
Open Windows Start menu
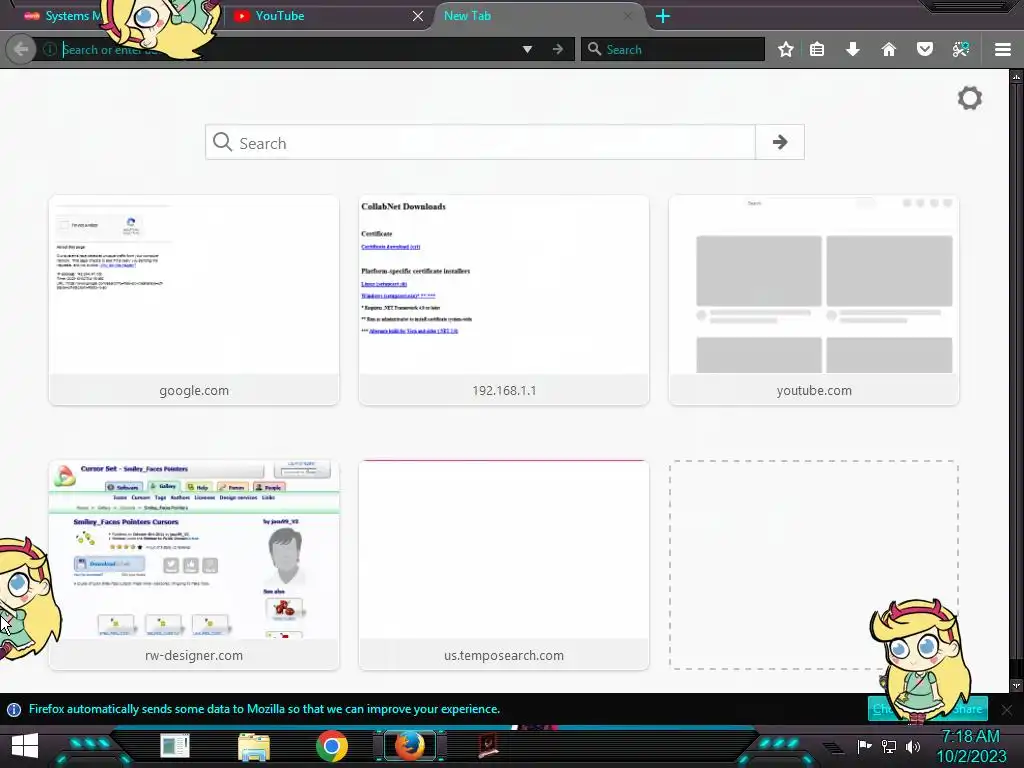tap(25, 746)
